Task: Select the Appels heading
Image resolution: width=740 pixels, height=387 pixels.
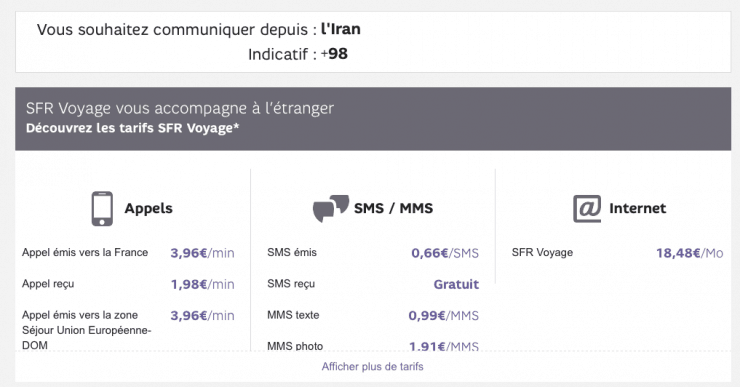Action: pos(149,208)
